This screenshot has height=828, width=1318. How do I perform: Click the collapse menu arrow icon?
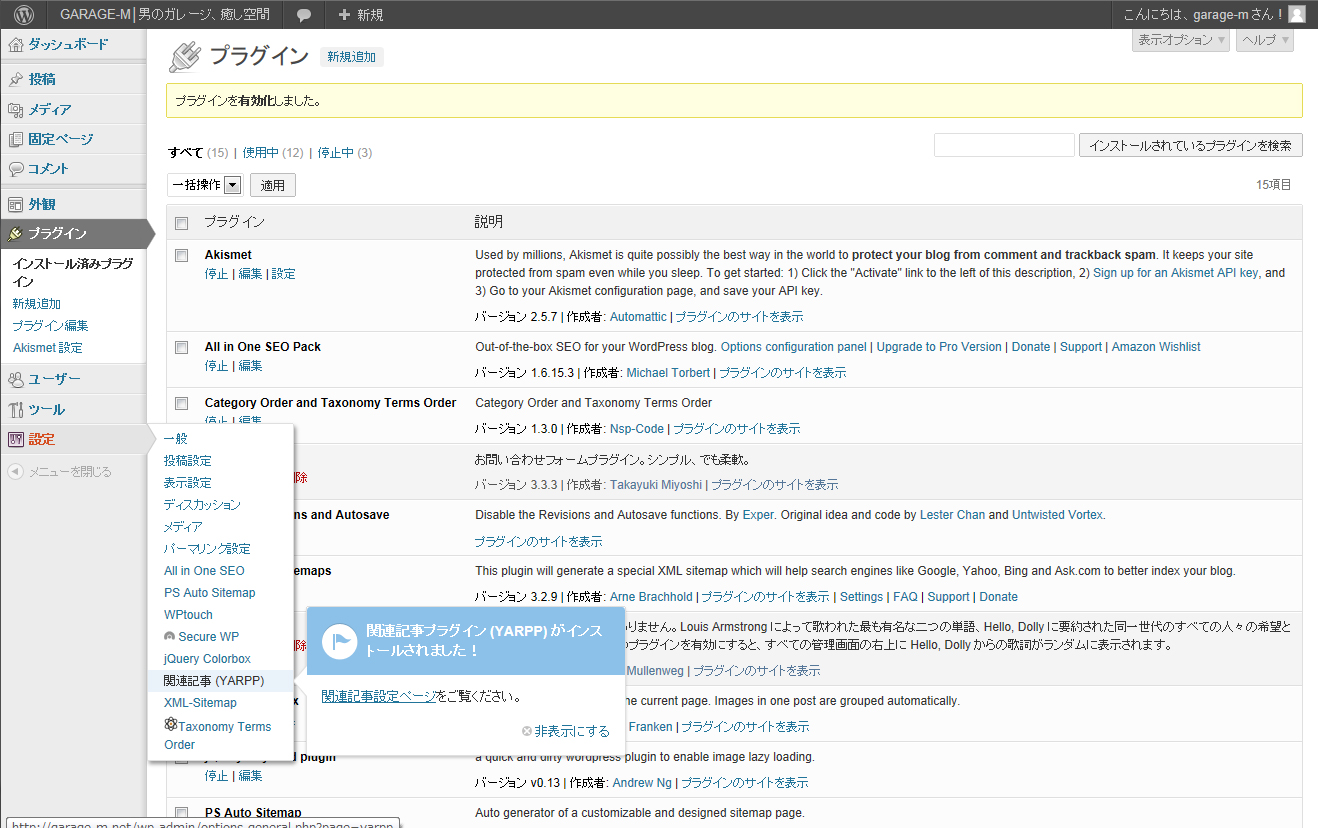pyautogui.click(x=16, y=471)
